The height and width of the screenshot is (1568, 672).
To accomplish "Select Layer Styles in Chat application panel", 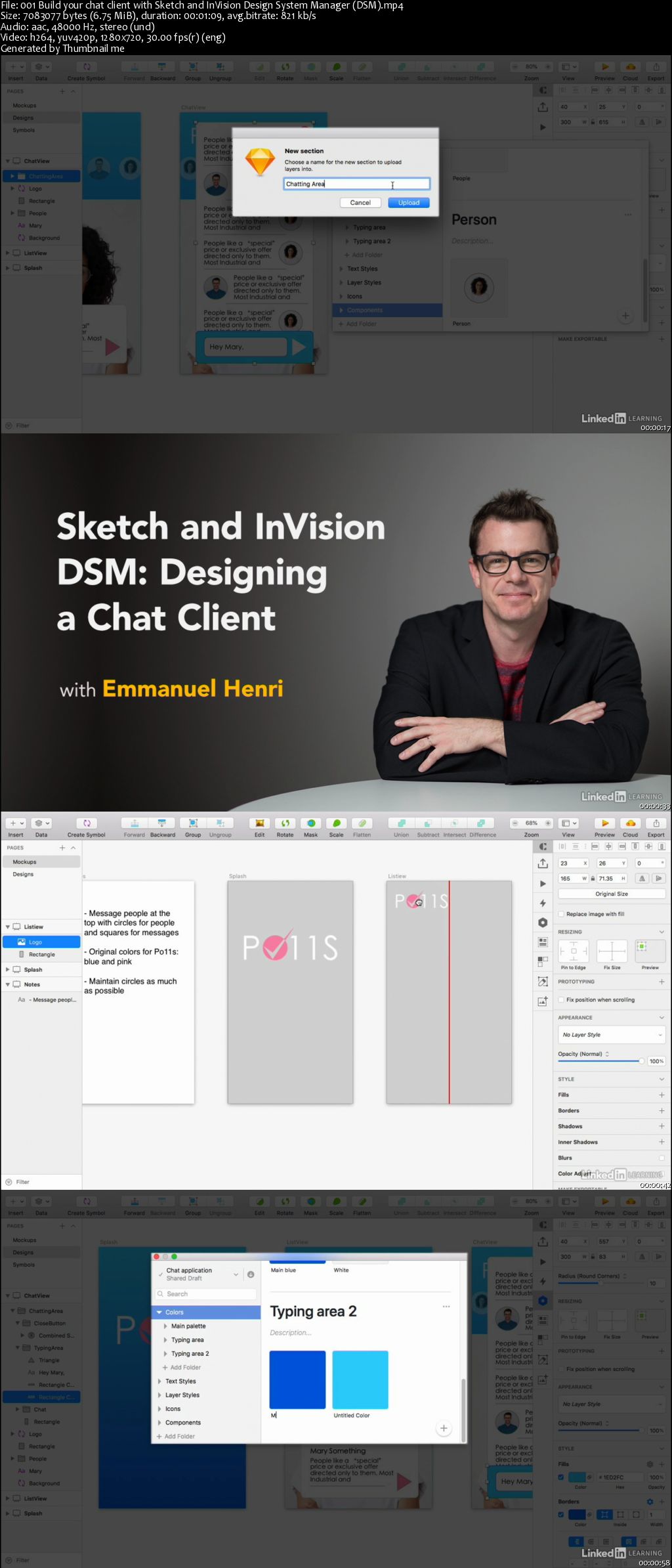I will pyautogui.click(x=182, y=1395).
